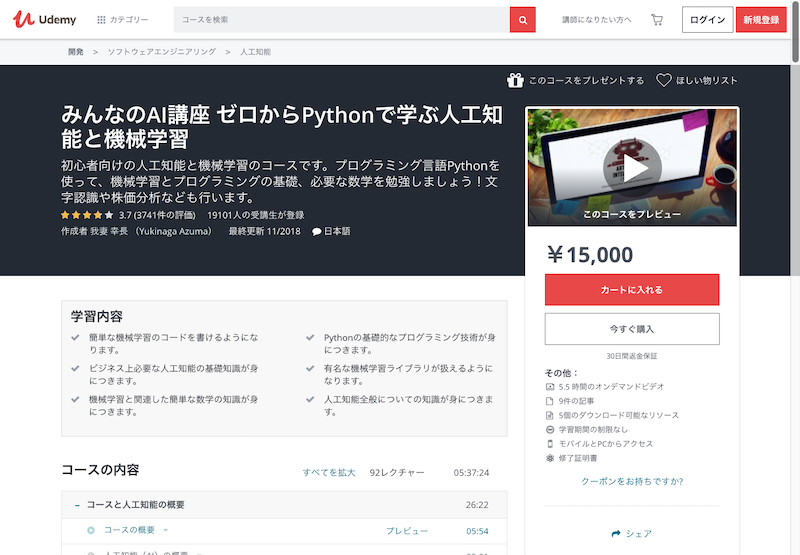
Task: Click the download file icon beside ダウンロード可能なリソース
Action: (549, 415)
